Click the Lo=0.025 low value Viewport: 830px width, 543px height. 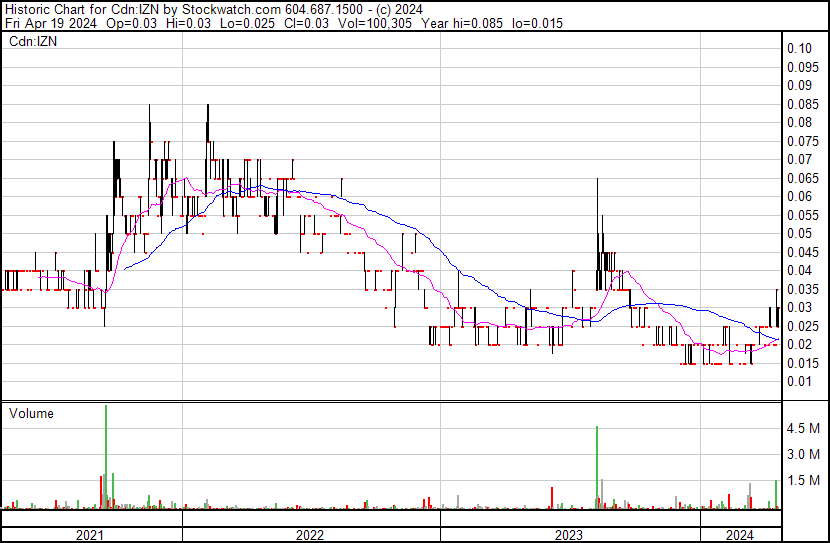247,23
